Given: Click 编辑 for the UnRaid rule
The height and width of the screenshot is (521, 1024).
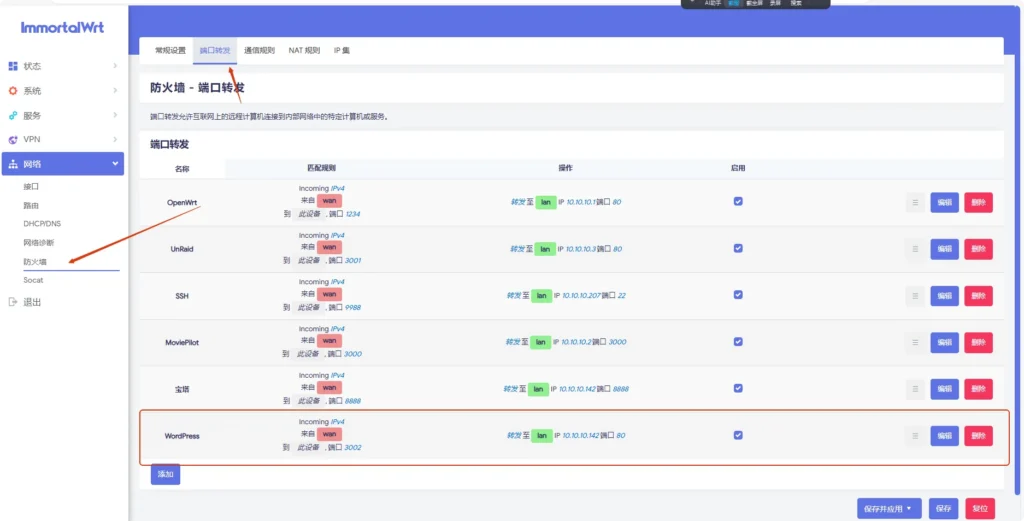Looking at the screenshot, I should click(944, 249).
